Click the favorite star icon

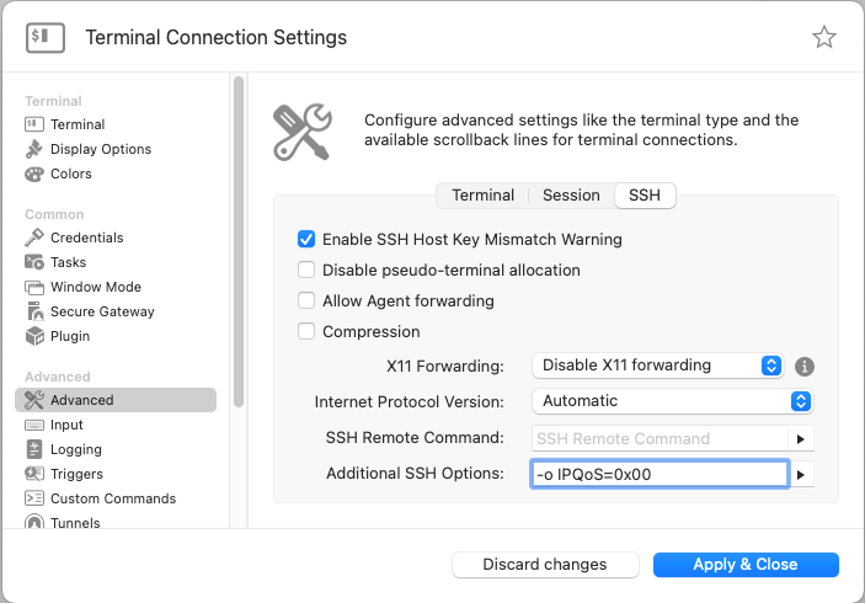click(823, 38)
